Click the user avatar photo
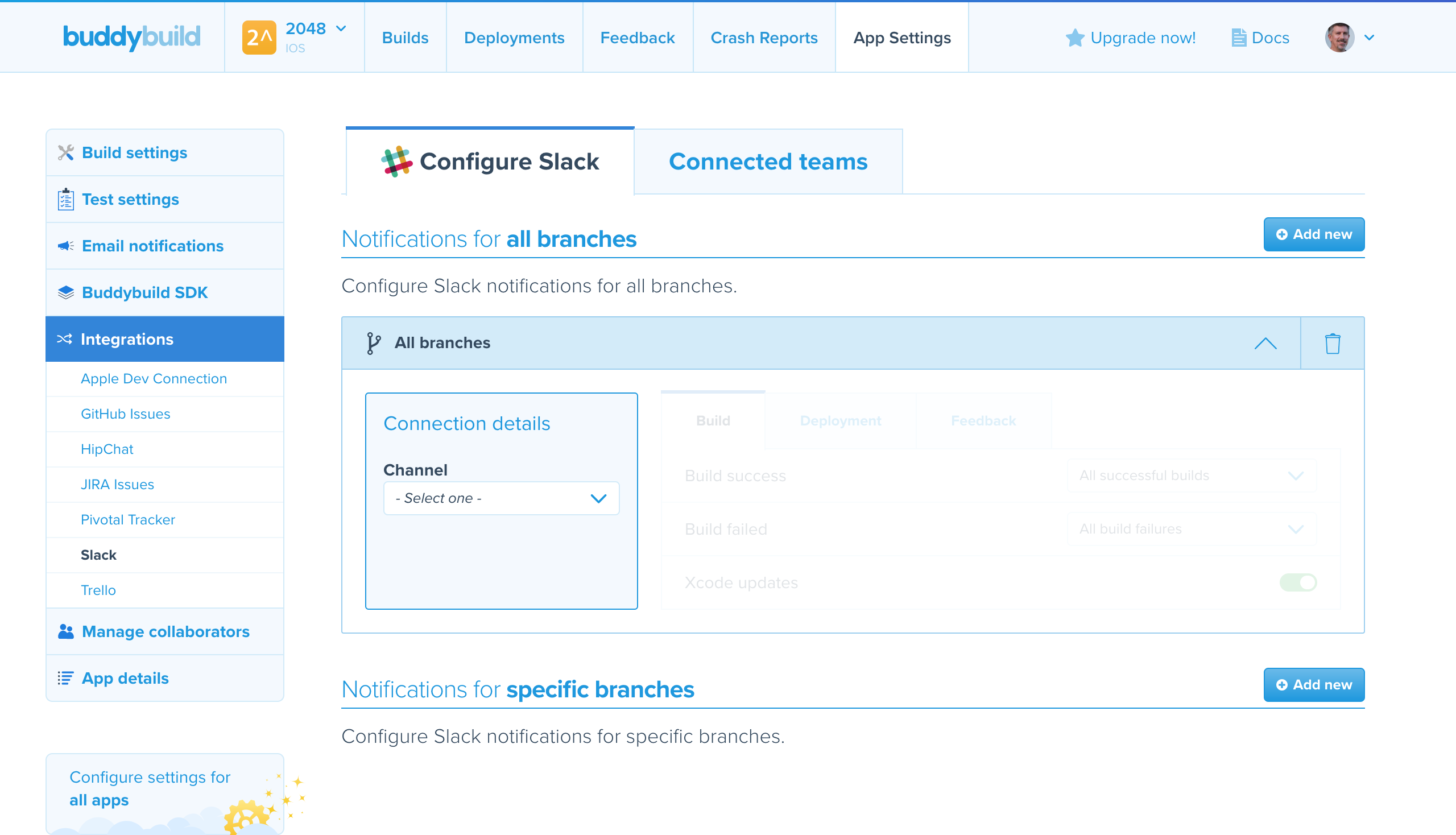 tap(1339, 38)
